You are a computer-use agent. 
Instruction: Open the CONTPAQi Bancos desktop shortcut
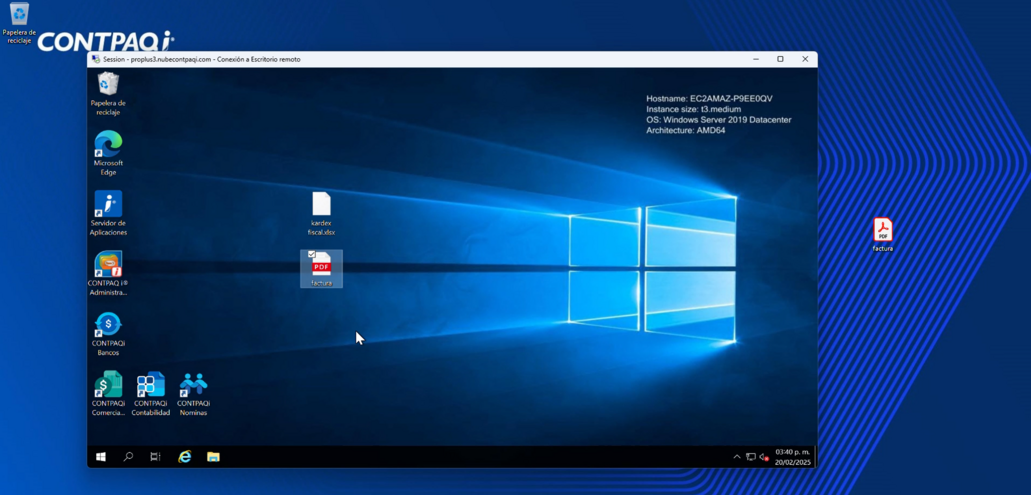click(108, 326)
